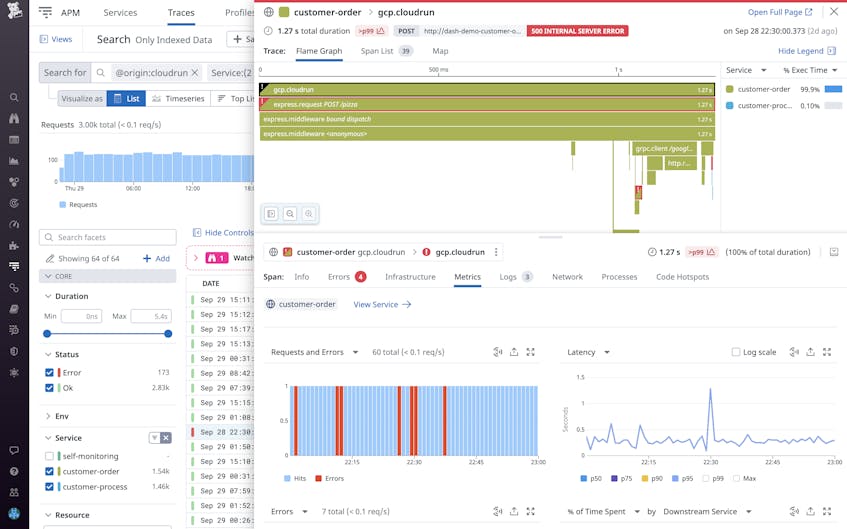
Task: Click the sidebar dashboards chart icon
Action: (14, 160)
